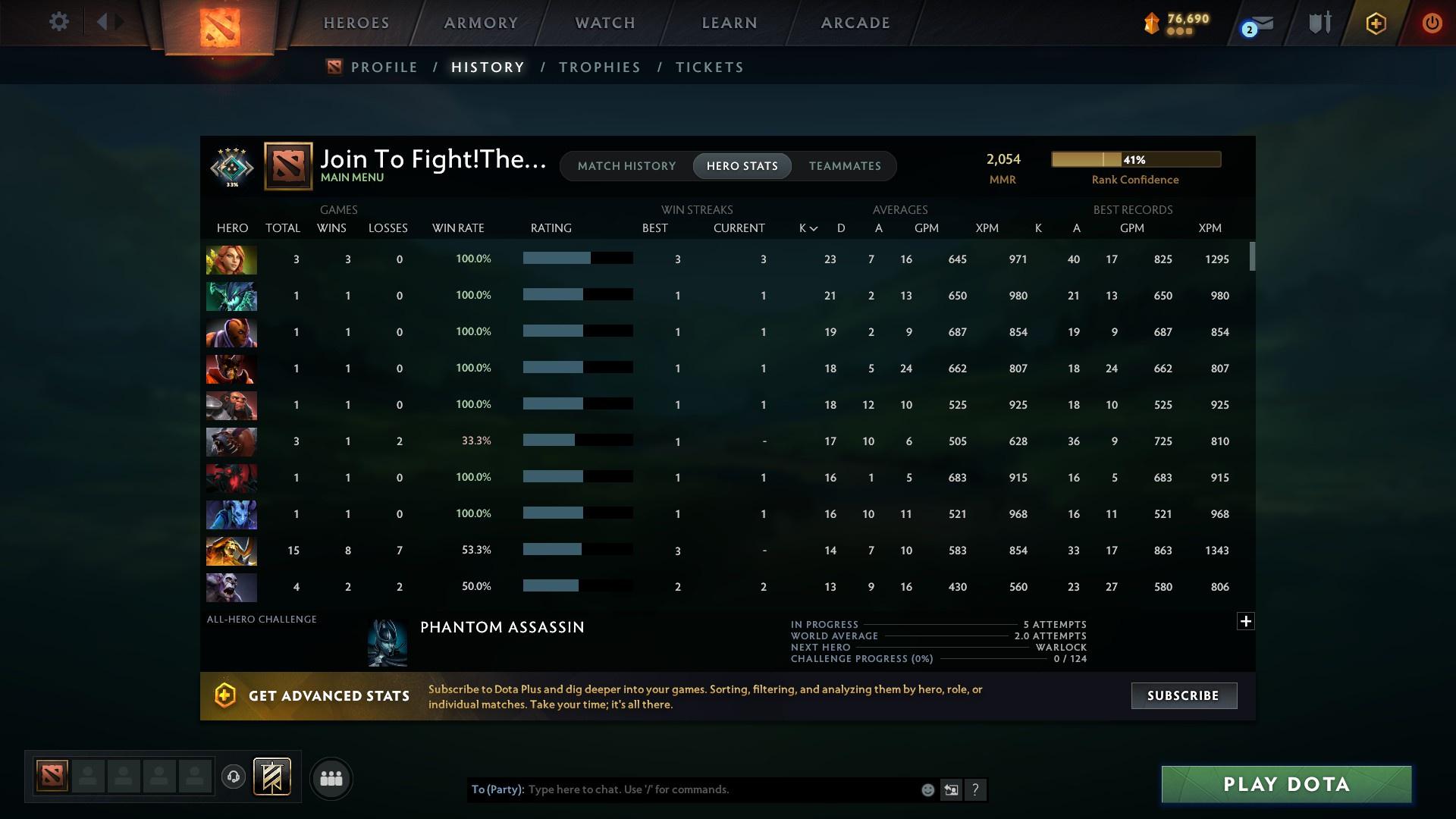This screenshot has width=1456, height=819.
Task: Open the K column sort dropdown
Action: point(806,227)
